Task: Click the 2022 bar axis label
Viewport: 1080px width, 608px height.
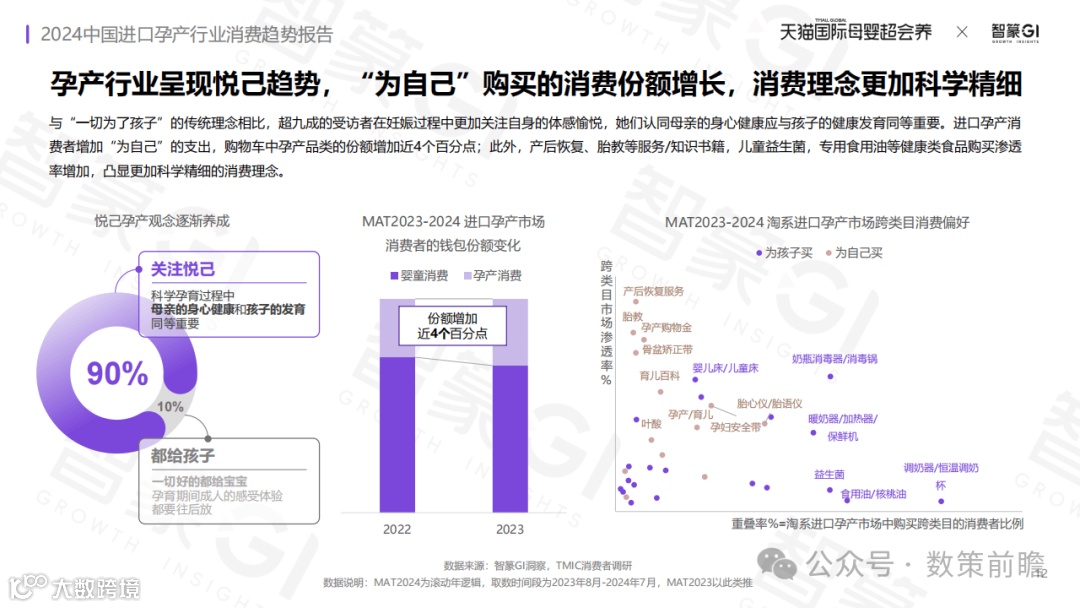Action: tap(397, 530)
